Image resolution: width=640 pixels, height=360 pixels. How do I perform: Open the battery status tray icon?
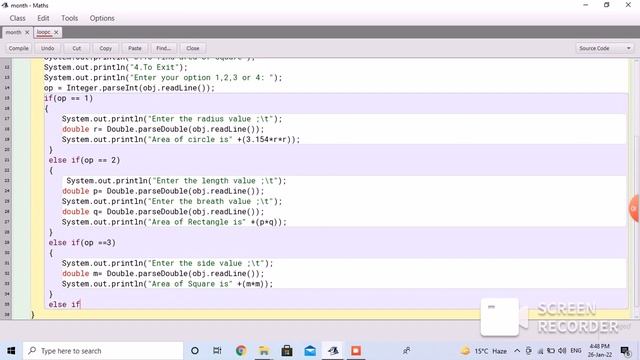pyautogui.click(x=551, y=351)
